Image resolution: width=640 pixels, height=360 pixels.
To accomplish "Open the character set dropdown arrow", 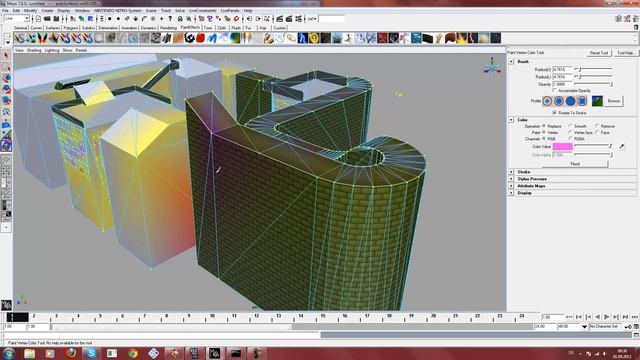I will [x=584, y=327].
